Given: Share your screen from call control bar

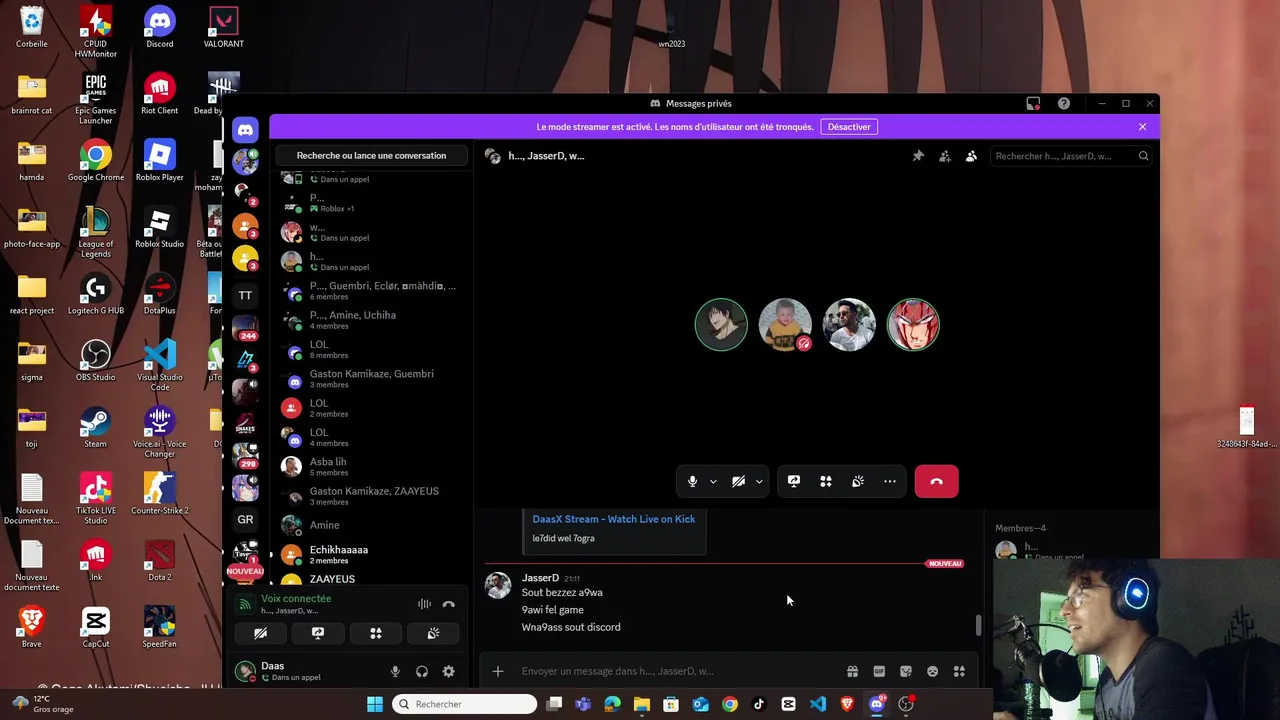Looking at the screenshot, I should pyautogui.click(x=794, y=482).
